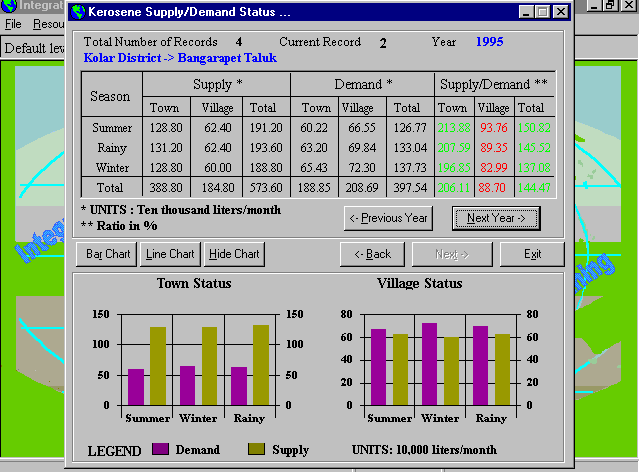This screenshot has width=640, height=472.
Task: Minimize the Kerosene Supply/Demand Status dialog
Action: click(x=526, y=12)
